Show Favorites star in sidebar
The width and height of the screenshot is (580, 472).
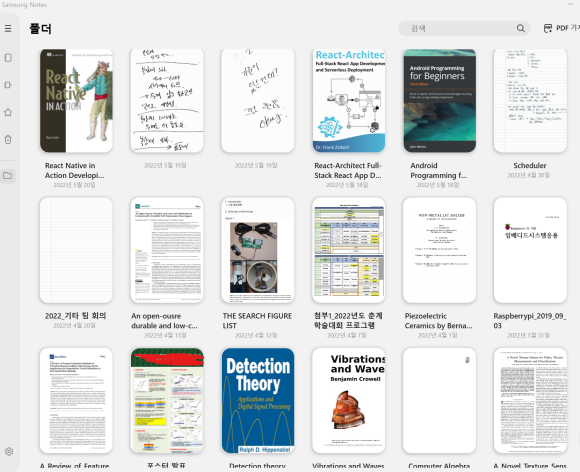(x=8, y=112)
